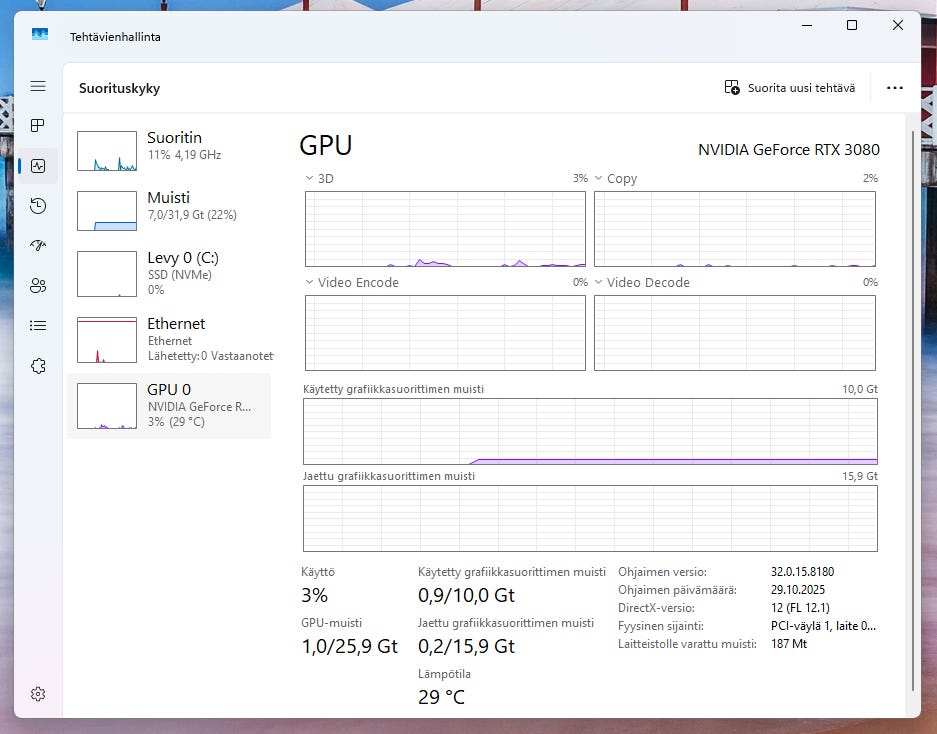Screen dimensions: 937x734
Task: Maximize the Task Manager window
Action: (x=852, y=25)
